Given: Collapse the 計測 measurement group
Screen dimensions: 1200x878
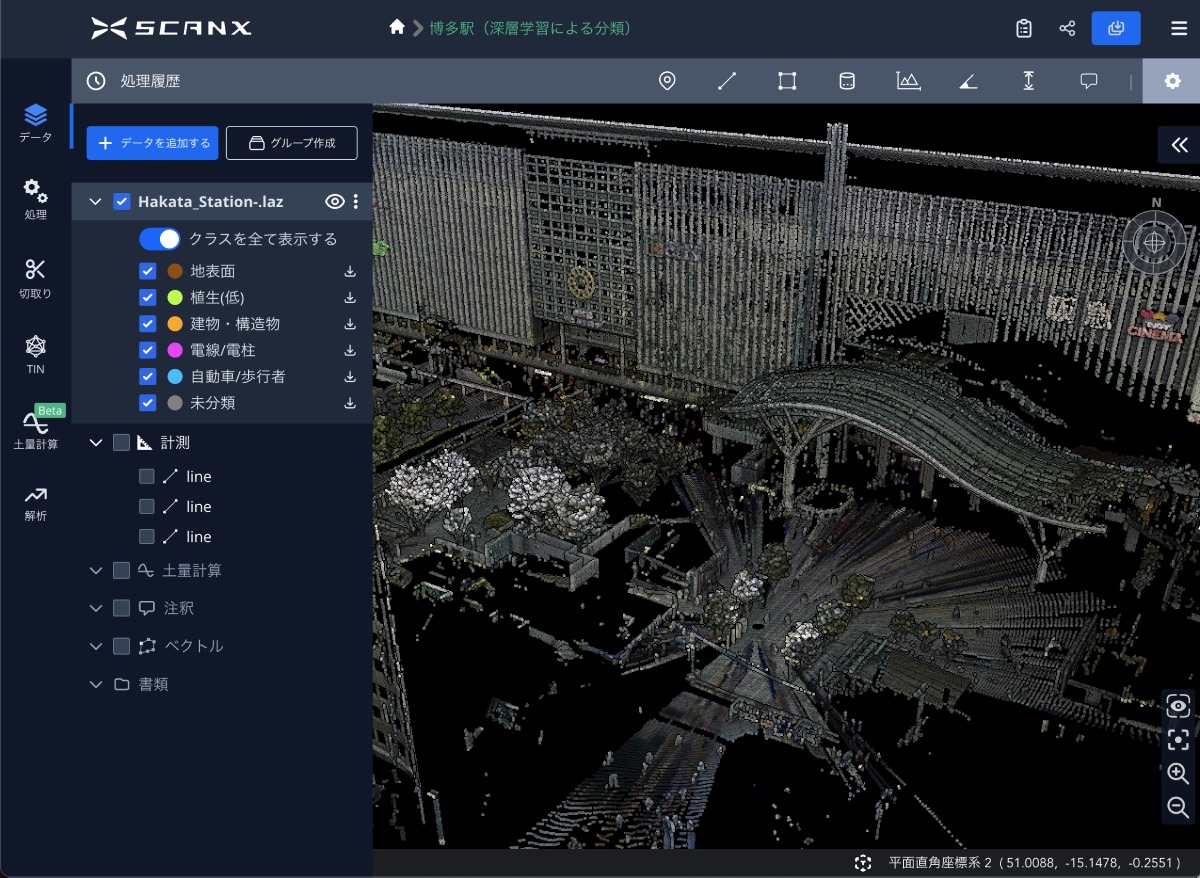Looking at the screenshot, I should point(96,442).
